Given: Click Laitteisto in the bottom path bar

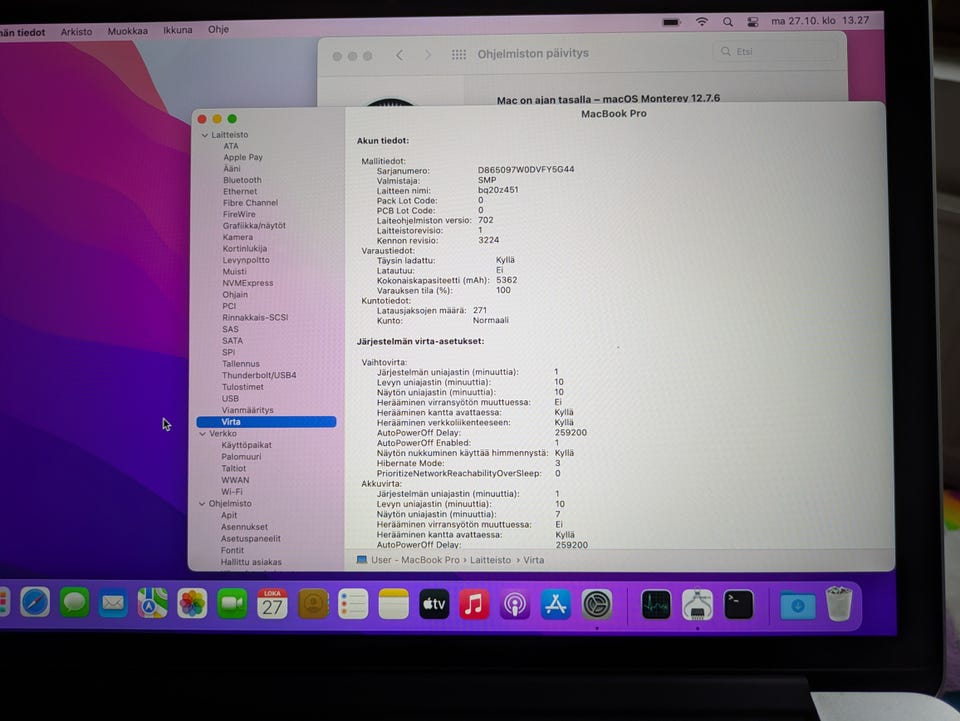Looking at the screenshot, I should click(490, 561).
